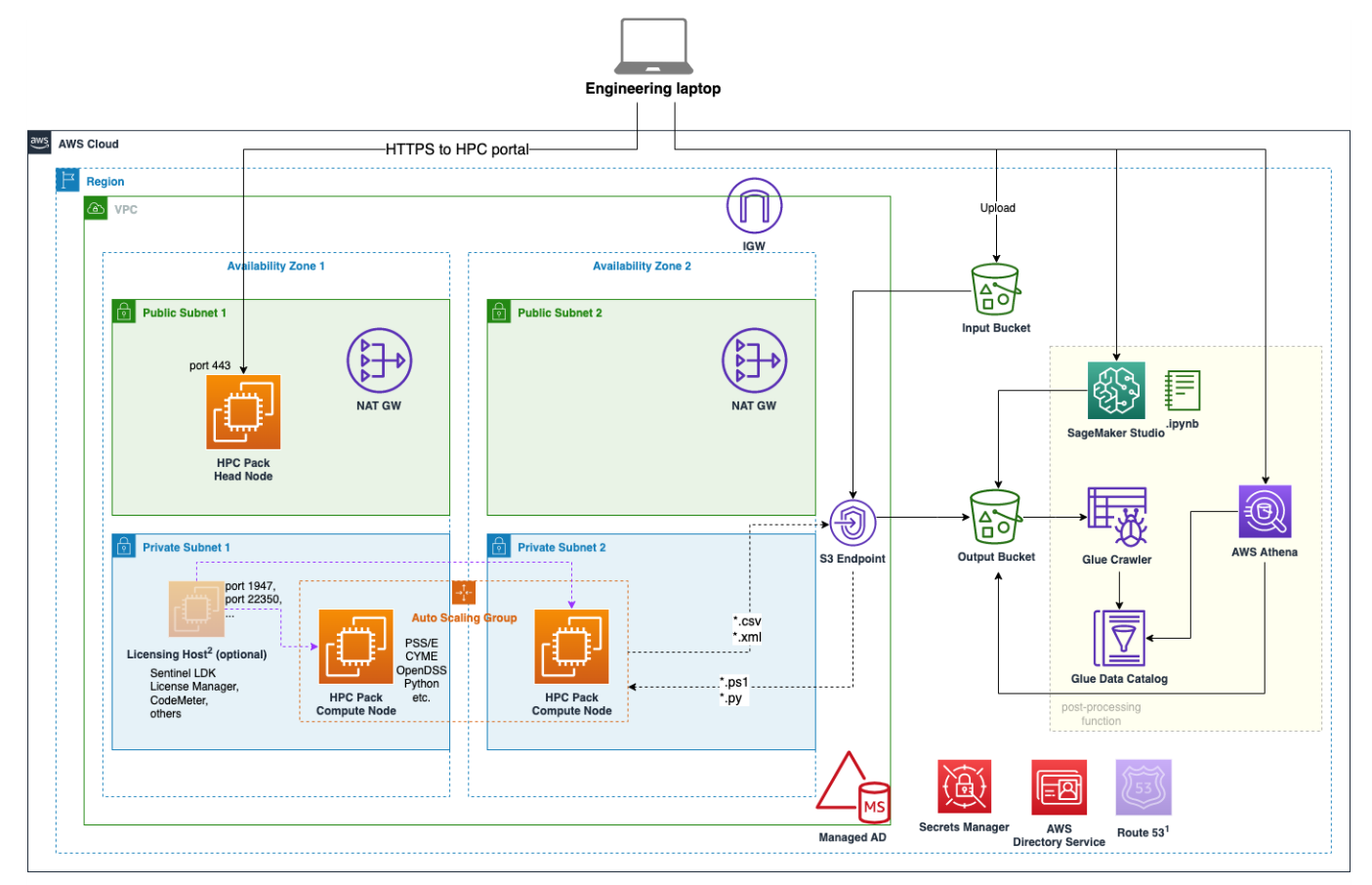Click the Input Bucket icon

point(996,291)
